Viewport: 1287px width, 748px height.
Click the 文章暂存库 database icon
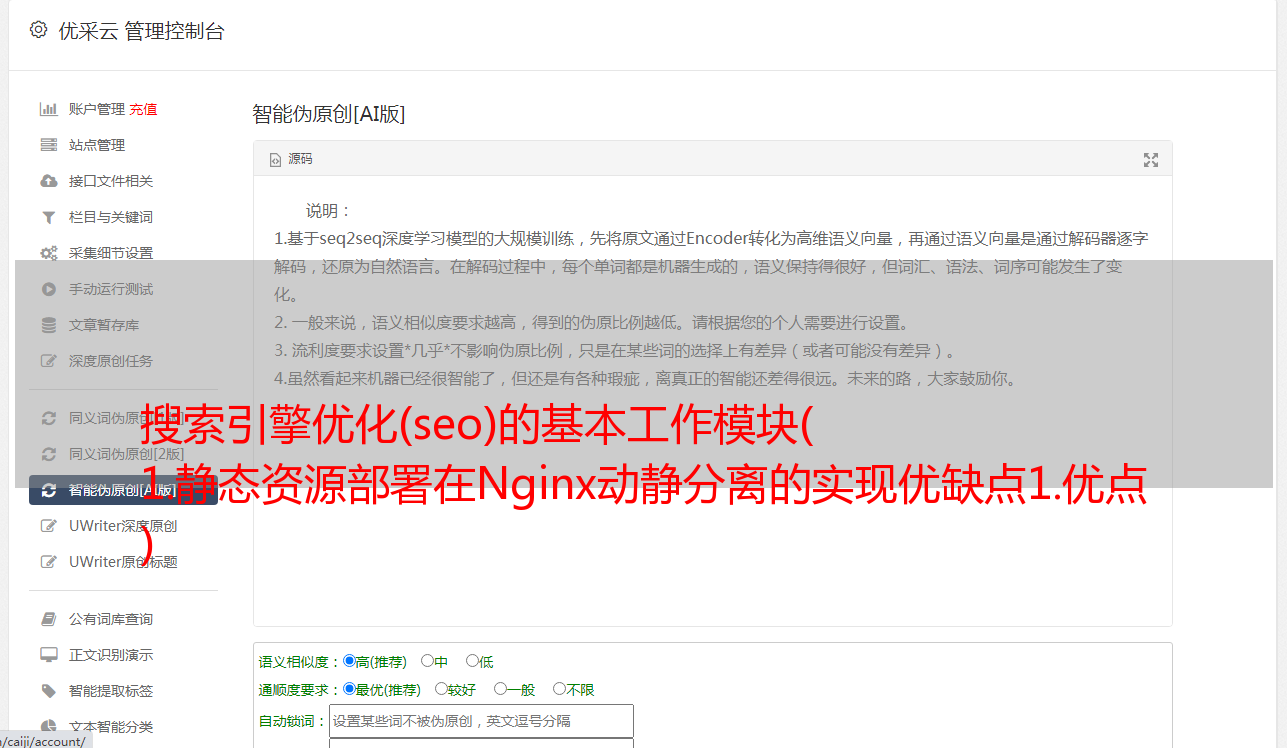(x=48, y=325)
